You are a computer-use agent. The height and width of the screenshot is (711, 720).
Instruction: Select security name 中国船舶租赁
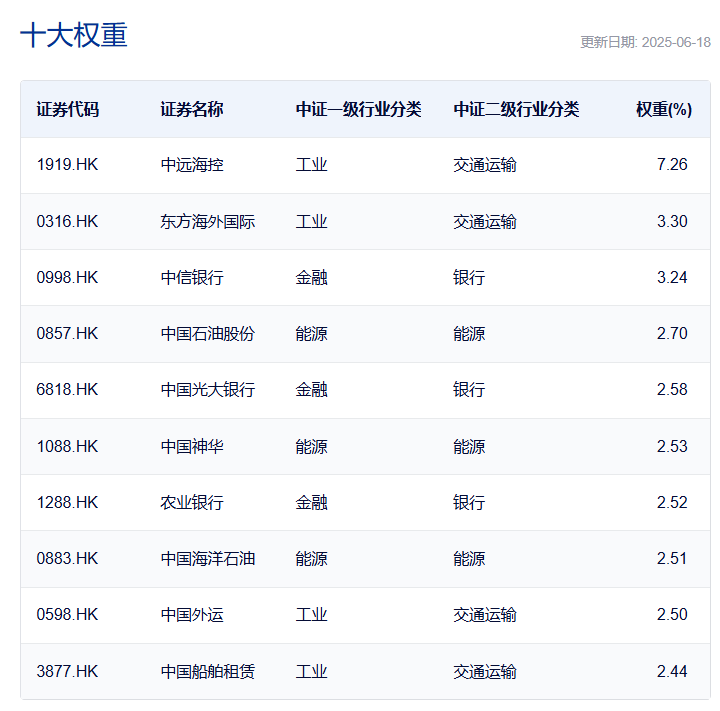click(208, 672)
